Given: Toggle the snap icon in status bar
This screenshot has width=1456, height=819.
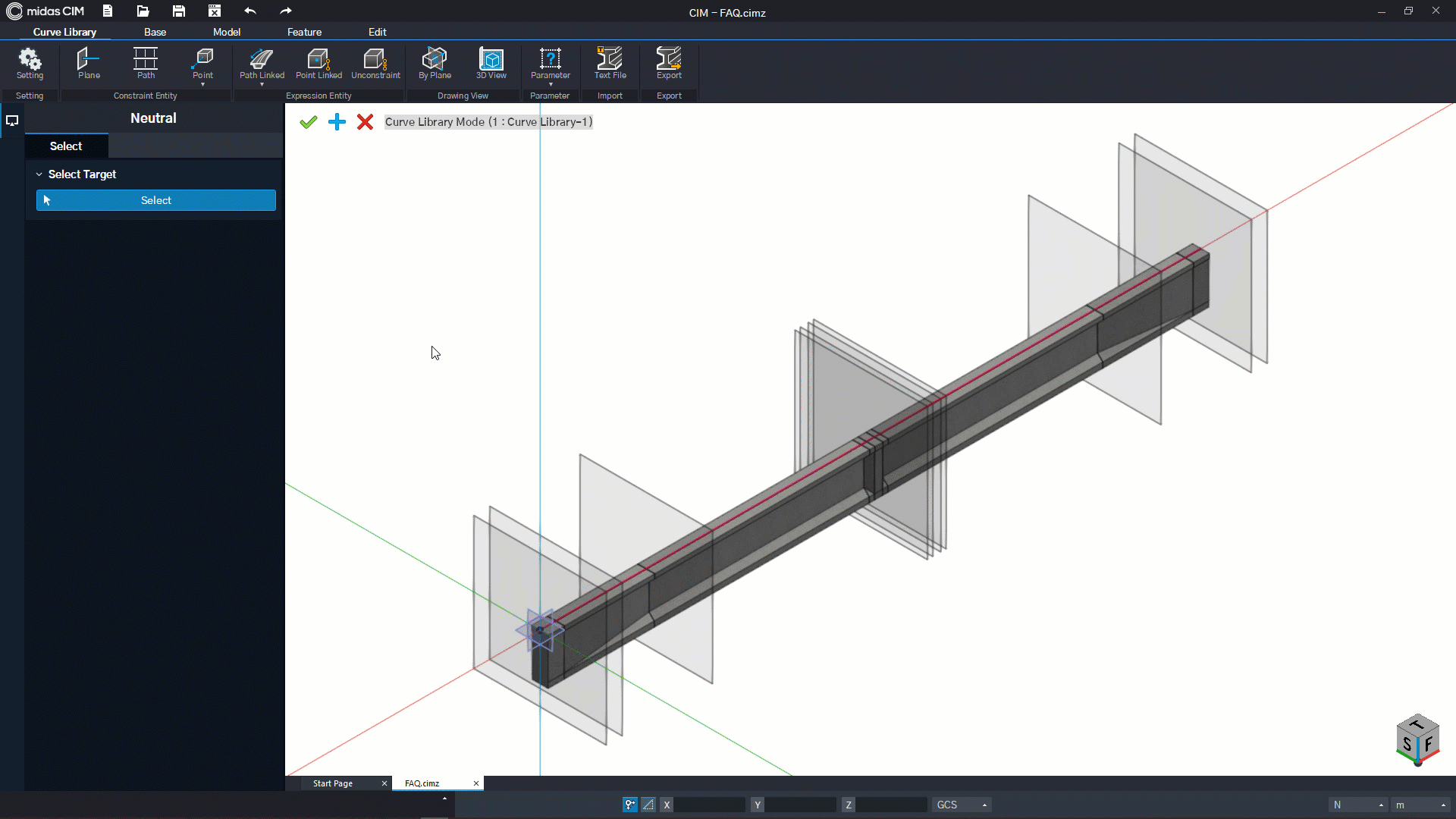Looking at the screenshot, I should click(630, 805).
